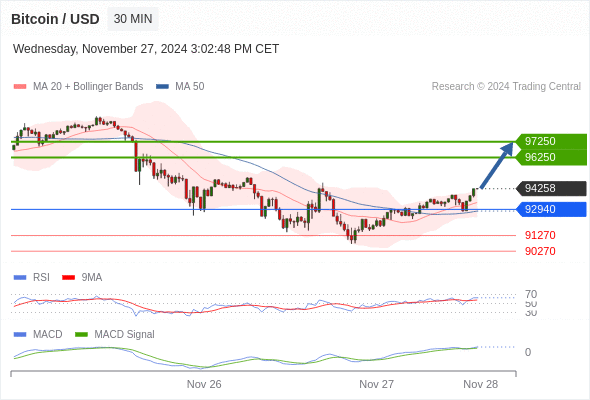Click the Nov 26 date axis label

(204, 384)
